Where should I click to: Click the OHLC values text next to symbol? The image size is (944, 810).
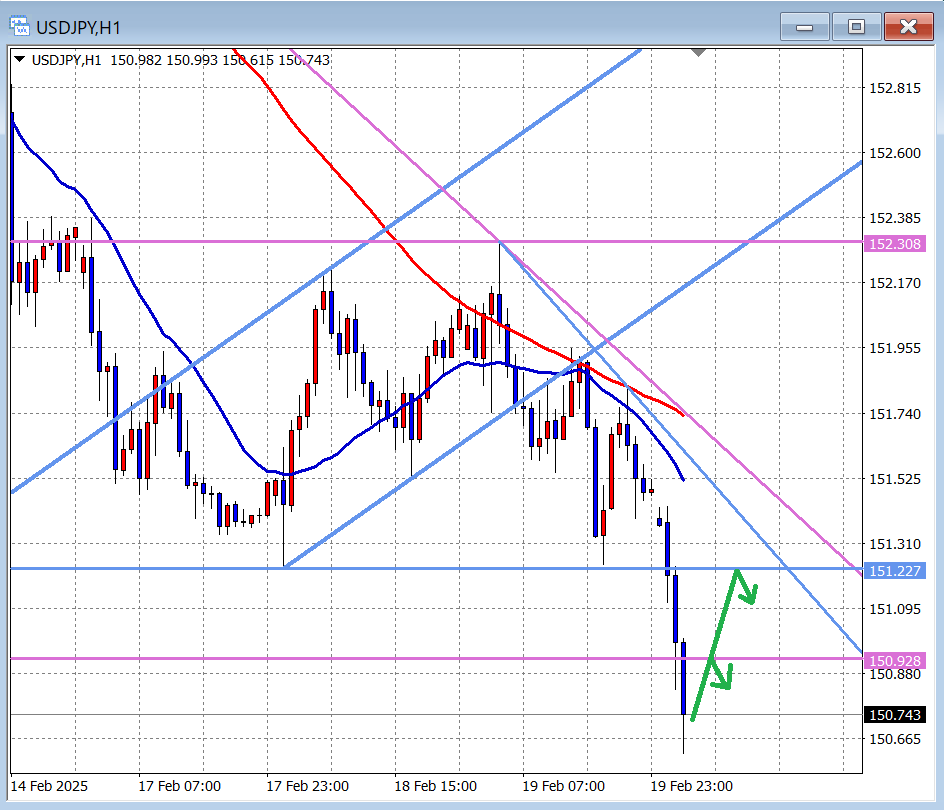click(220, 60)
